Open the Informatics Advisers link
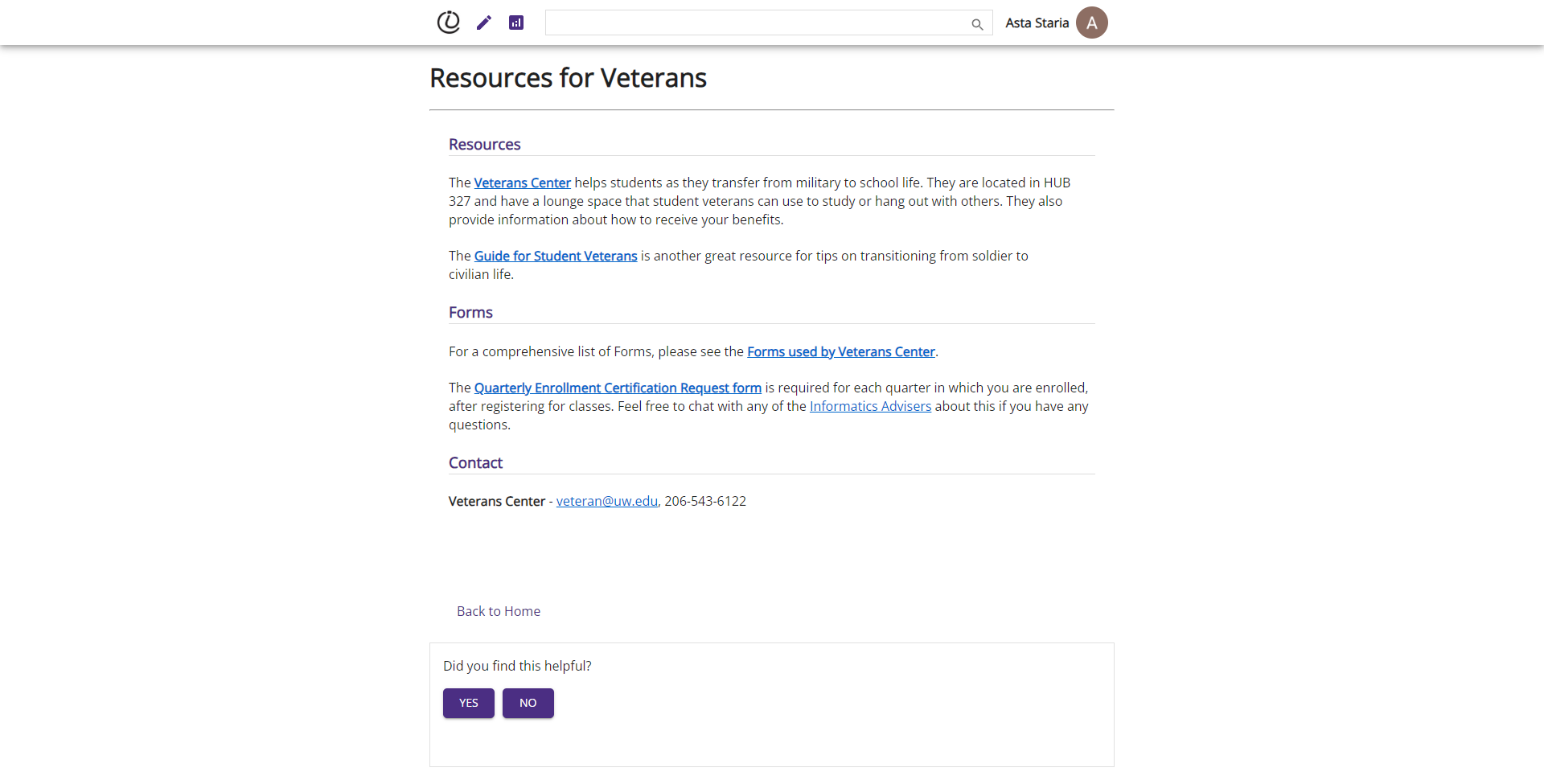1544x784 pixels. click(x=870, y=406)
